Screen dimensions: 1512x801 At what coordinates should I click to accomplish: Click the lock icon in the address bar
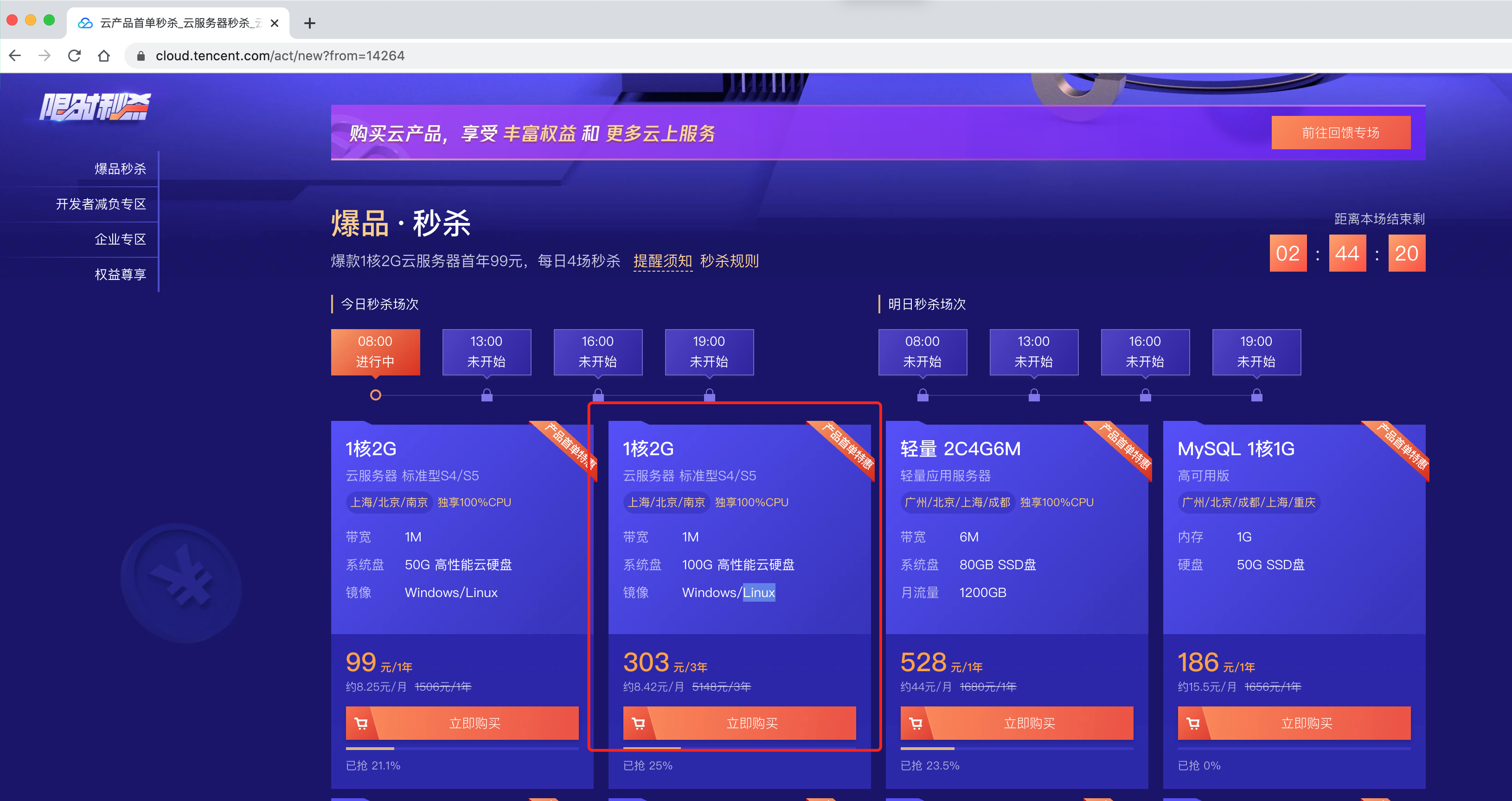tap(141, 56)
